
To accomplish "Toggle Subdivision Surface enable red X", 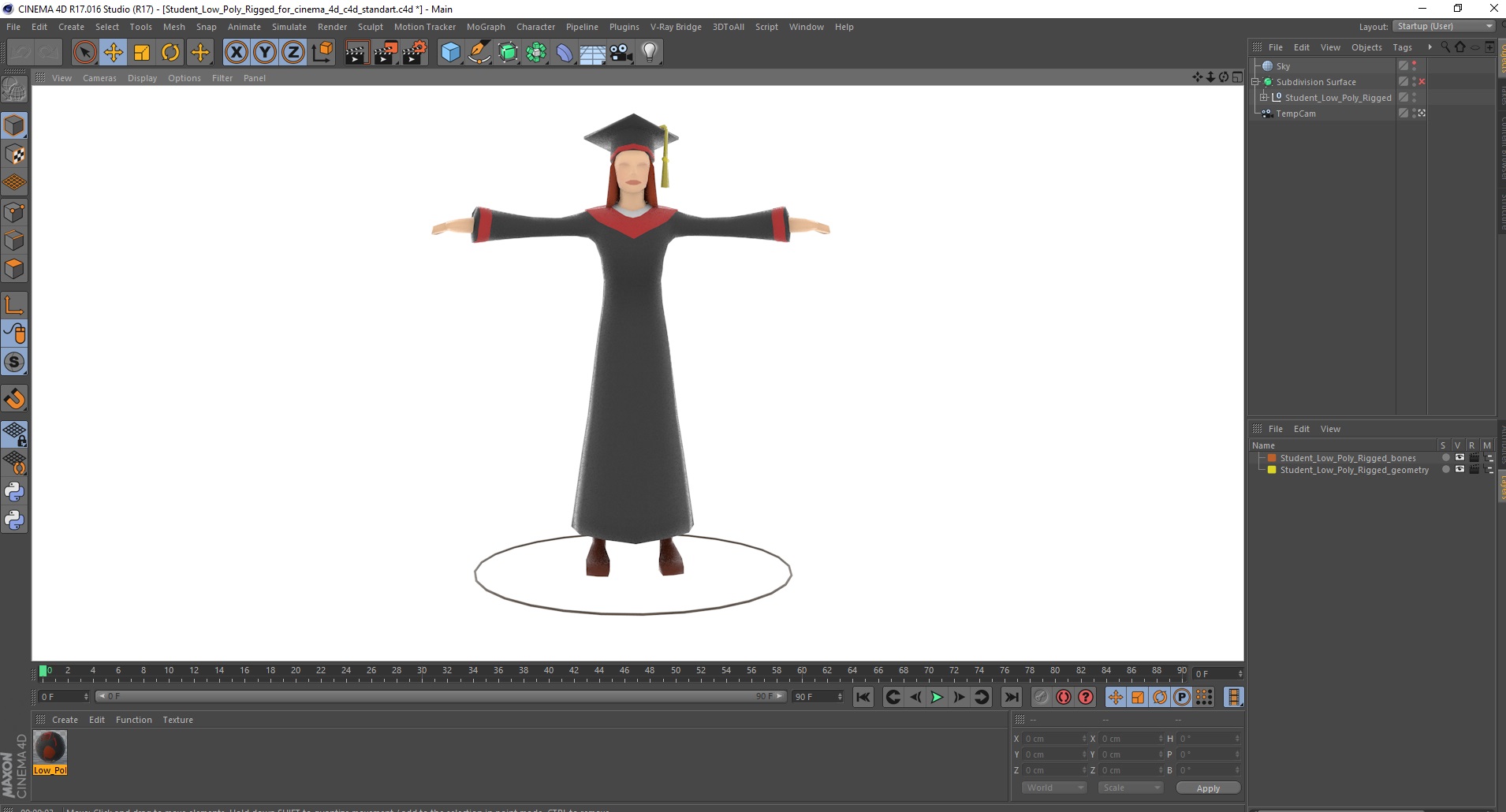I will [x=1422, y=82].
